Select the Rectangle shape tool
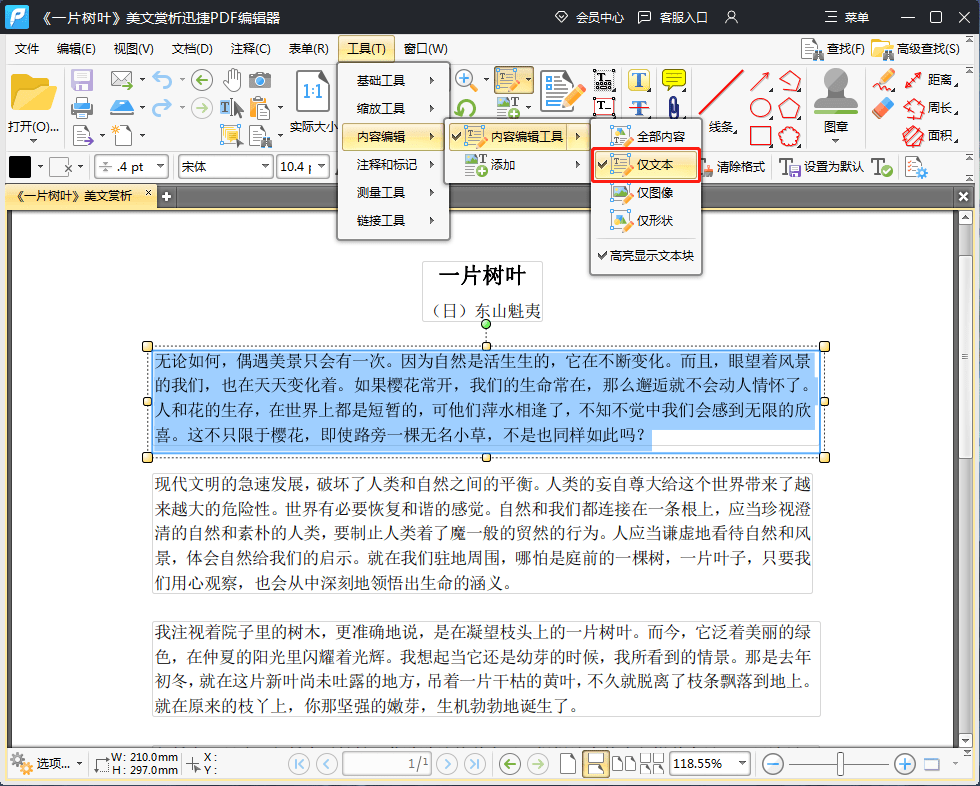This screenshot has width=980, height=786. tap(760, 136)
